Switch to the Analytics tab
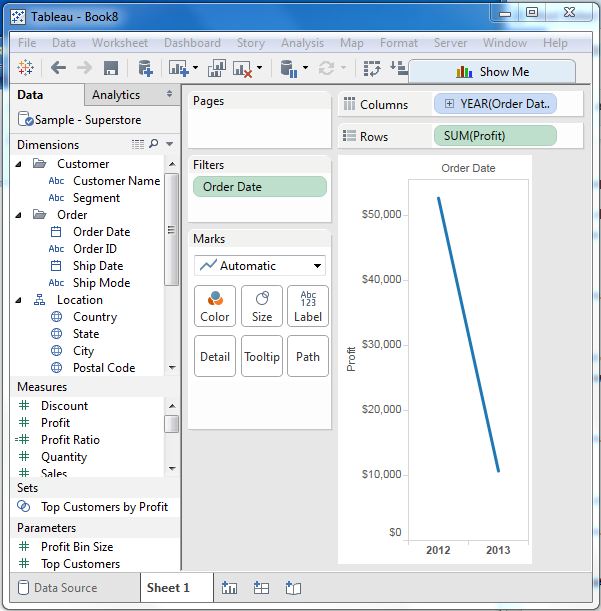601x611 pixels. click(116, 95)
